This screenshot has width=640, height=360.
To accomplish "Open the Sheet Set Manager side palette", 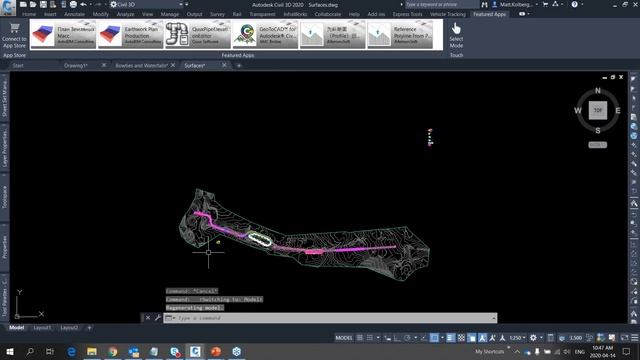I will (4, 98).
